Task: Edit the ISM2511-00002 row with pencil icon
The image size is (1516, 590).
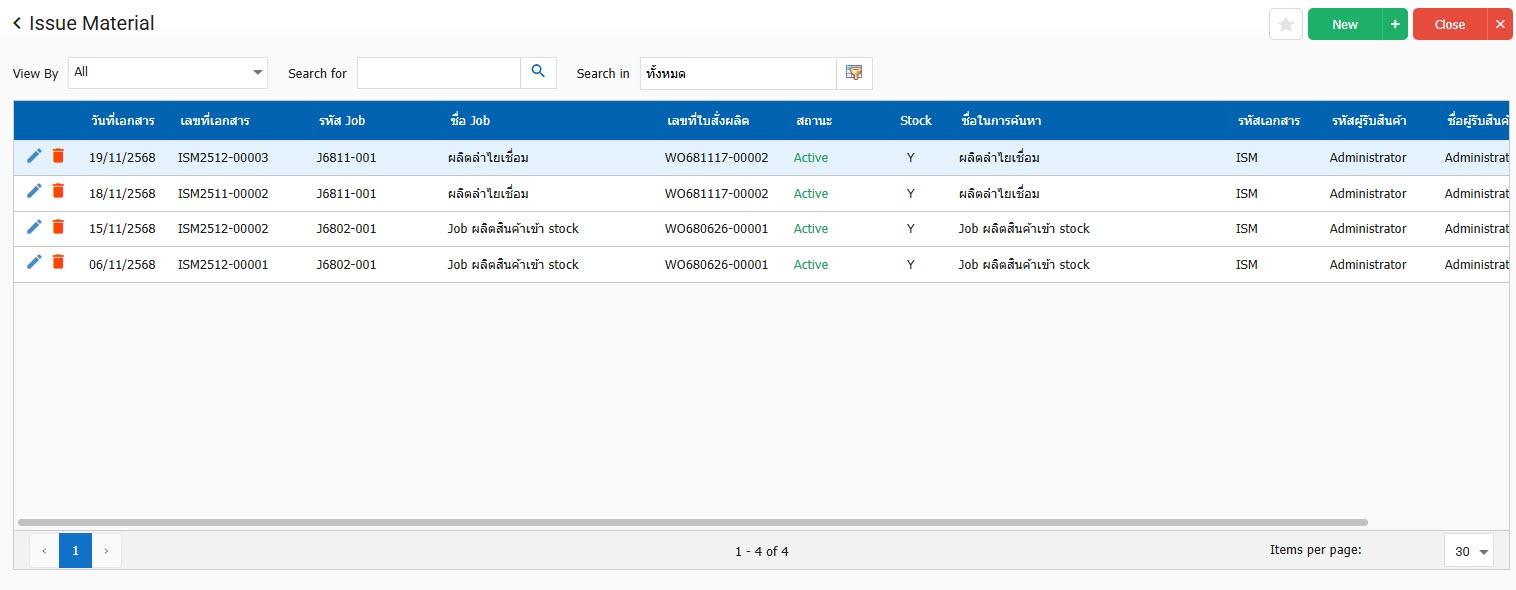Action: [34, 191]
